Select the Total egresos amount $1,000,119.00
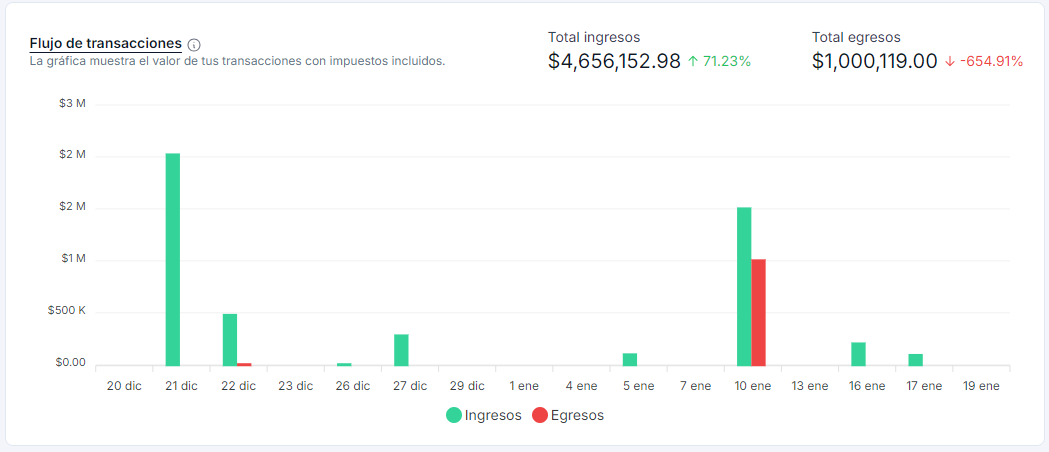 [x=874, y=61]
